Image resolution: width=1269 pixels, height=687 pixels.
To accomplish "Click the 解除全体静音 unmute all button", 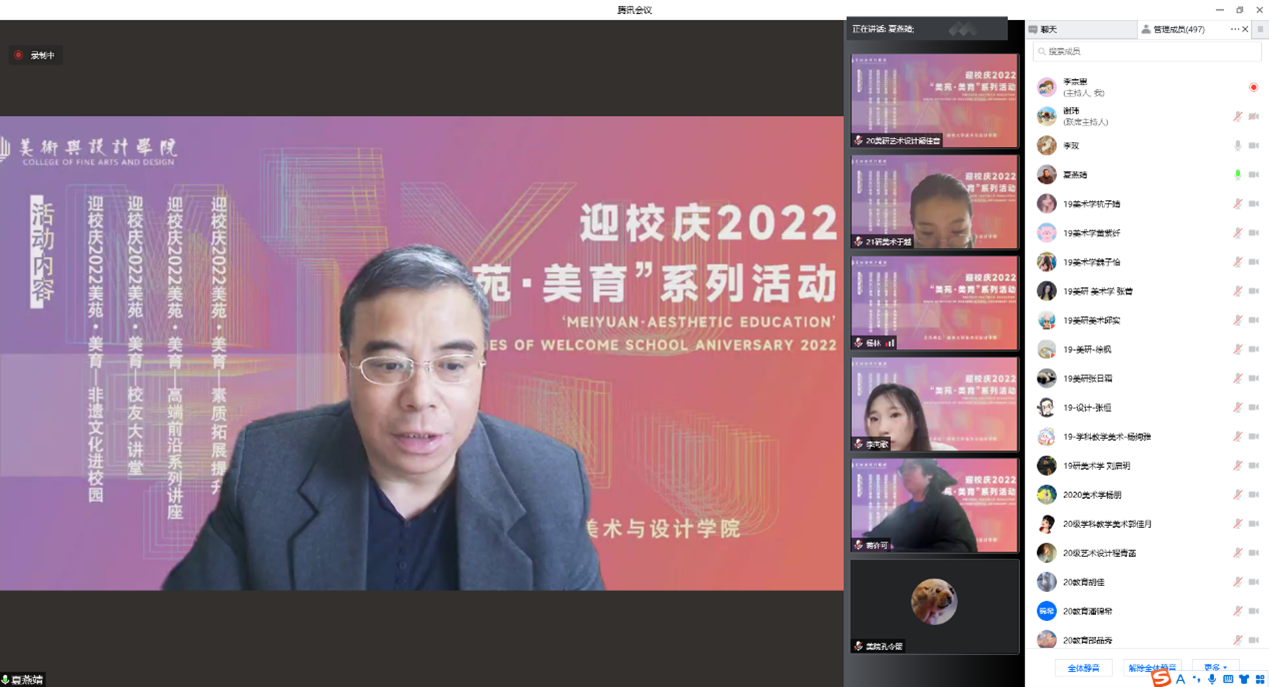I will point(1152,668).
